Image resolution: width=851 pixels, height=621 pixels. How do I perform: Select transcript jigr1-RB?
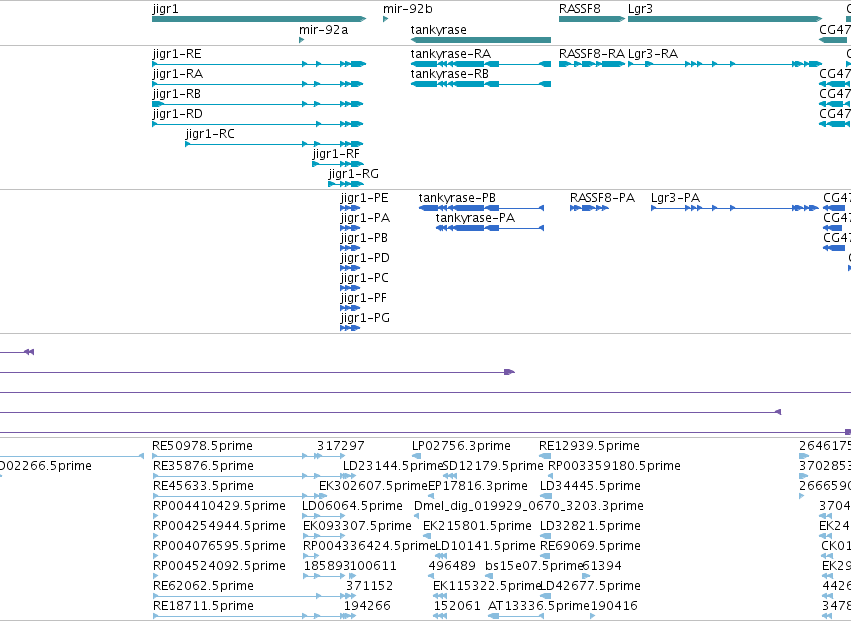(x=258, y=104)
